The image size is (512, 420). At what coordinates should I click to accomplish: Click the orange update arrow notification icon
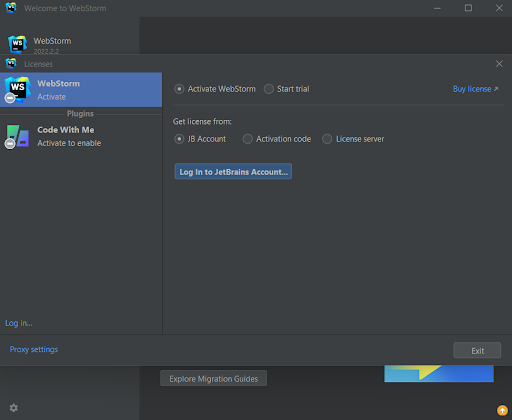pyautogui.click(x=502, y=410)
